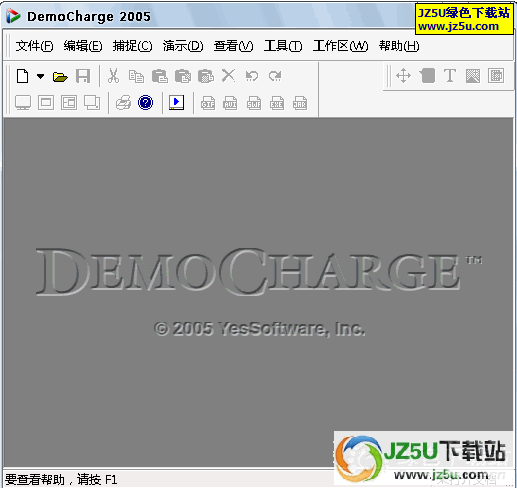Capture full screen monitor icon

coord(23,103)
